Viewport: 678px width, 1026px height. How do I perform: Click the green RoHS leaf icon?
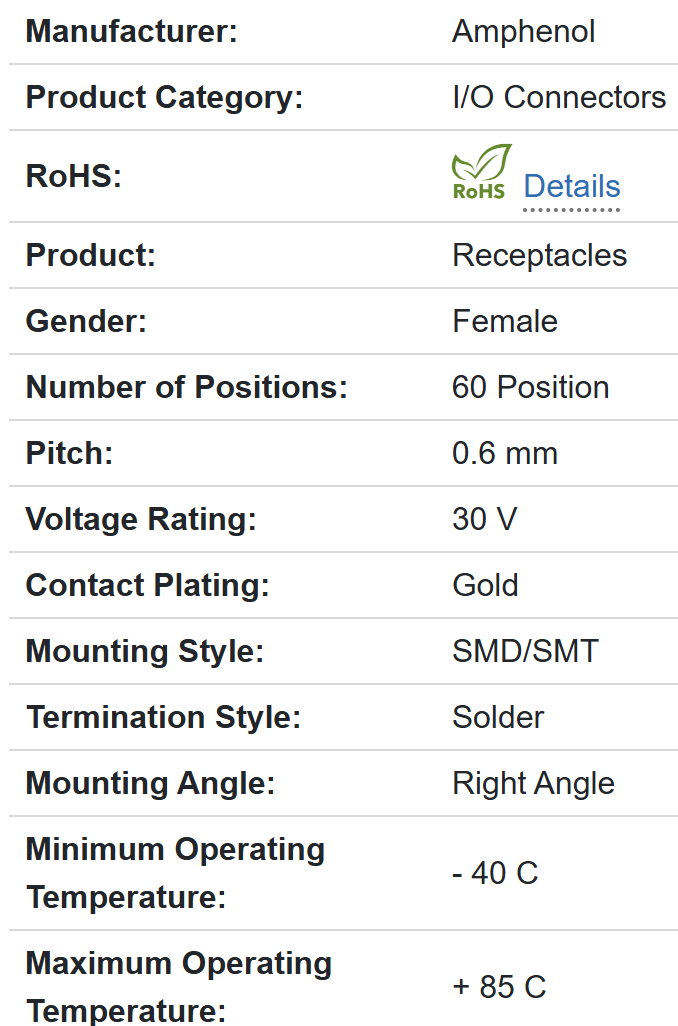click(x=481, y=172)
